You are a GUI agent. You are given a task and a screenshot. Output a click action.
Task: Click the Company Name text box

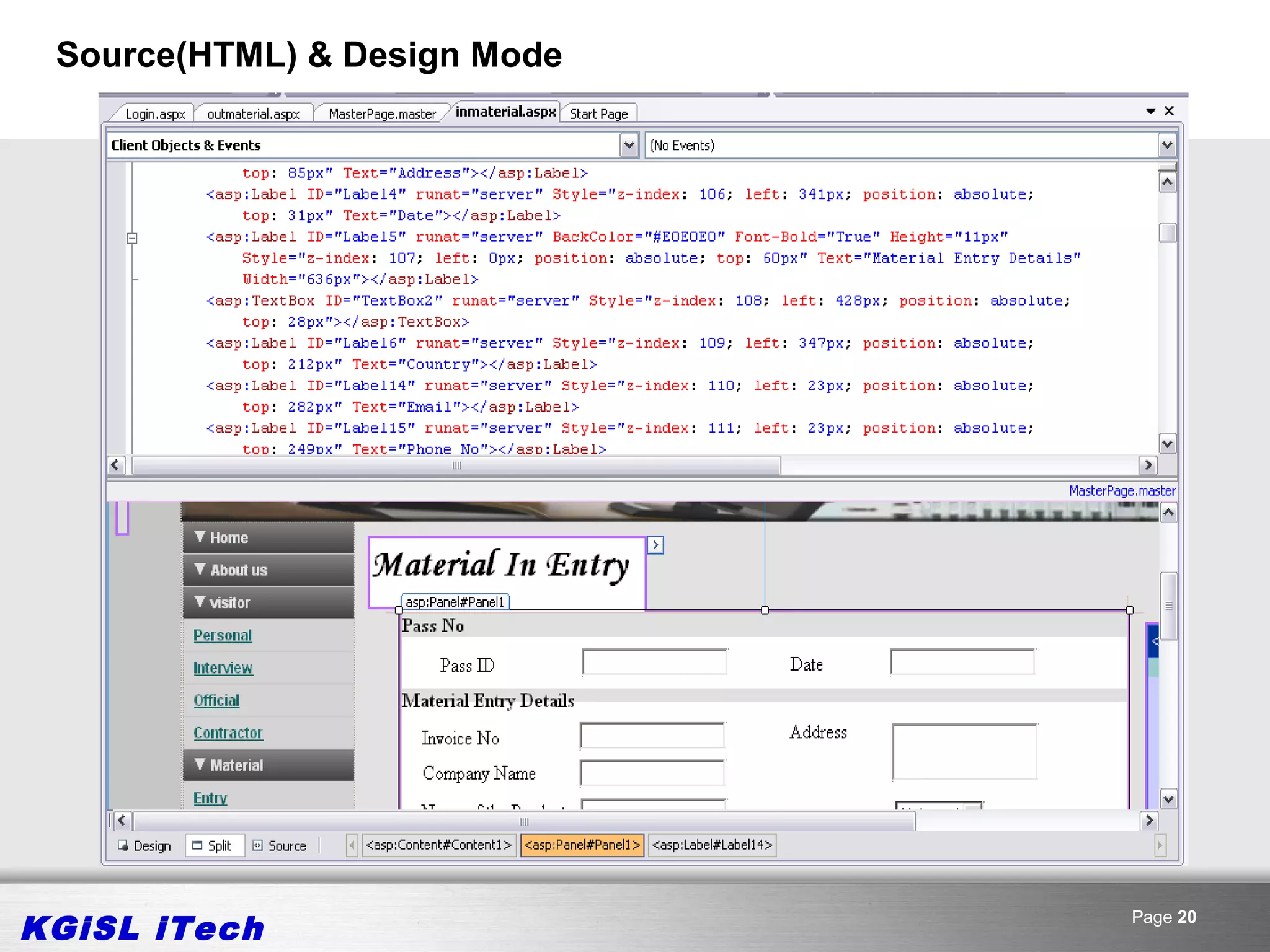point(652,773)
